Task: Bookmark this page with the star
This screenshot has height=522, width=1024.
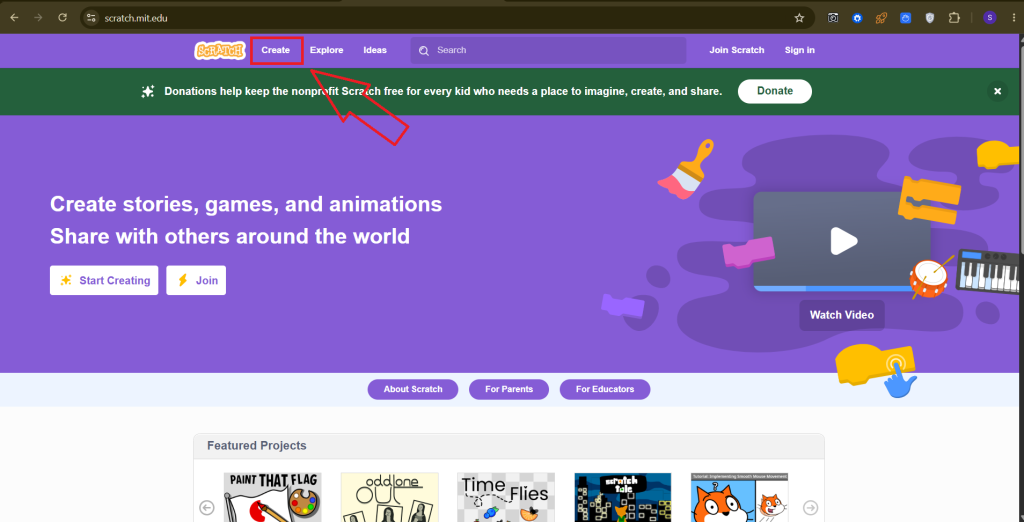Action: click(799, 18)
